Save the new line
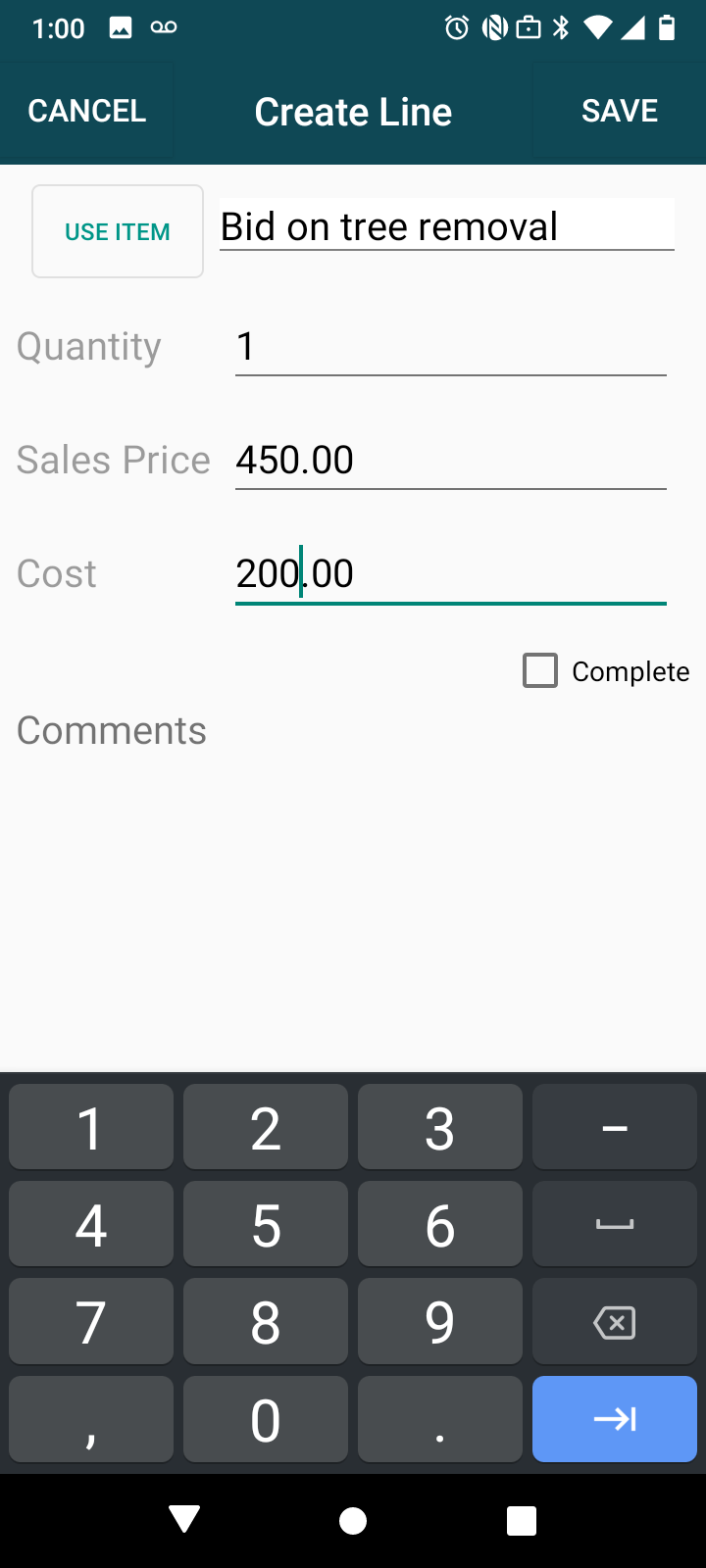Viewport: 706px width, 1568px height. (619, 112)
